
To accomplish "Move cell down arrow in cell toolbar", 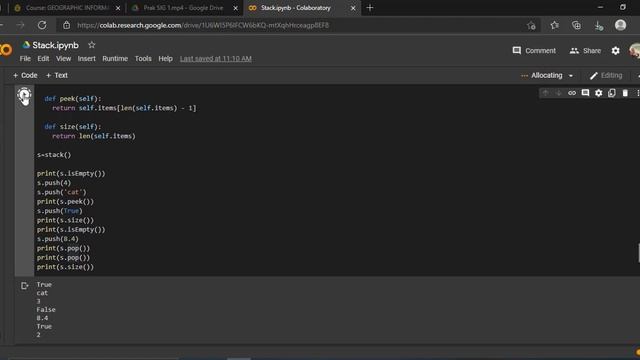I will 558,93.
